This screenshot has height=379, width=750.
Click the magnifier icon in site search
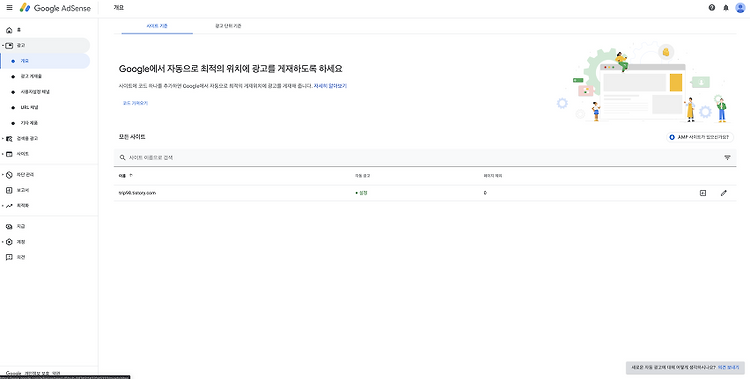click(122, 157)
